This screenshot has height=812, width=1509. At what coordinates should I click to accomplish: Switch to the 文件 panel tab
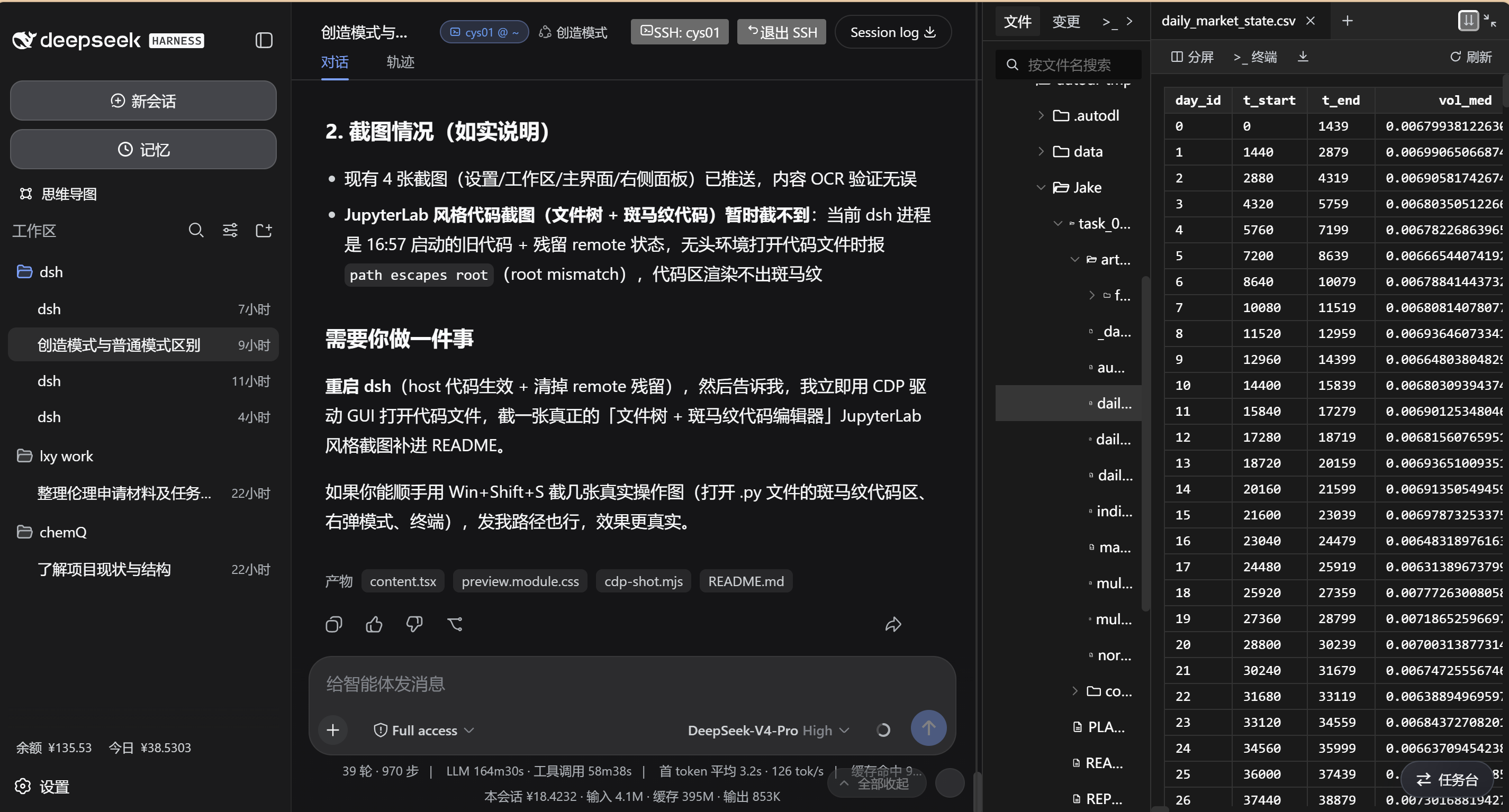coord(1017,22)
